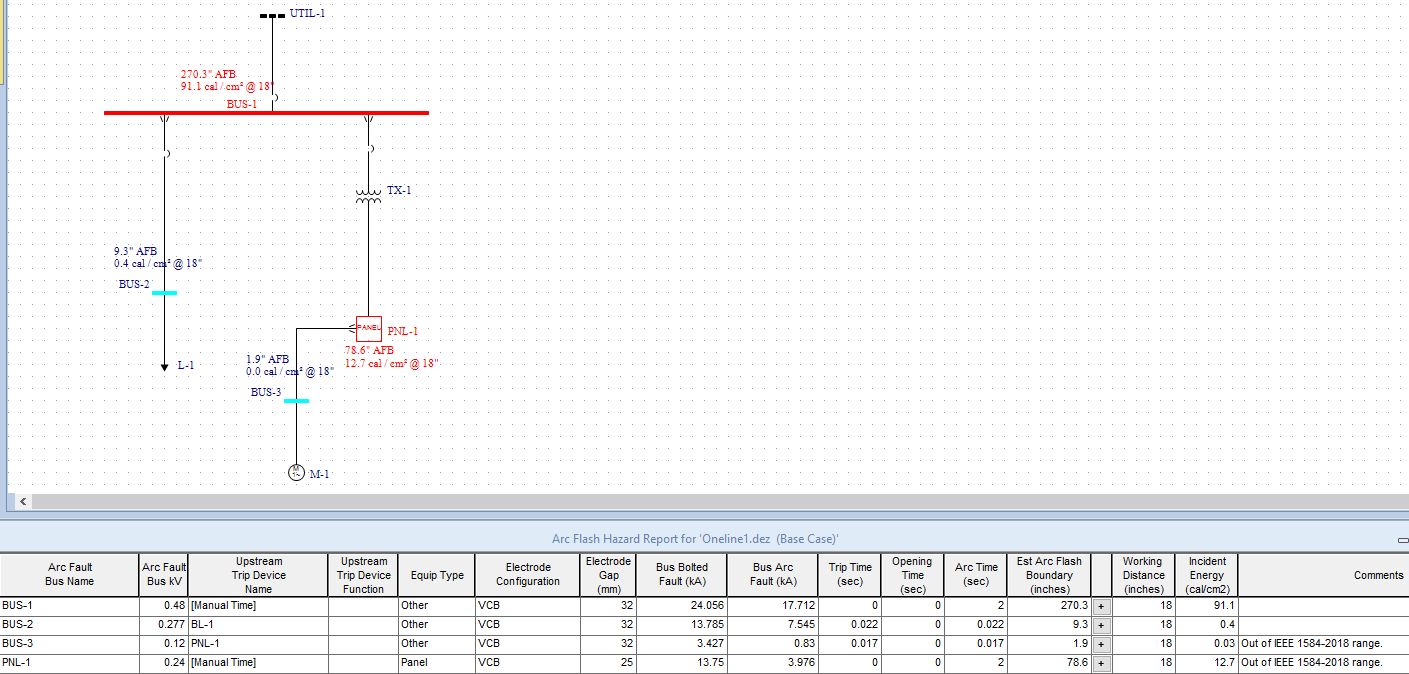Click the cyan BUS-2 bus bar
This screenshot has width=1409, height=674.
pyautogui.click(x=164, y=293)
